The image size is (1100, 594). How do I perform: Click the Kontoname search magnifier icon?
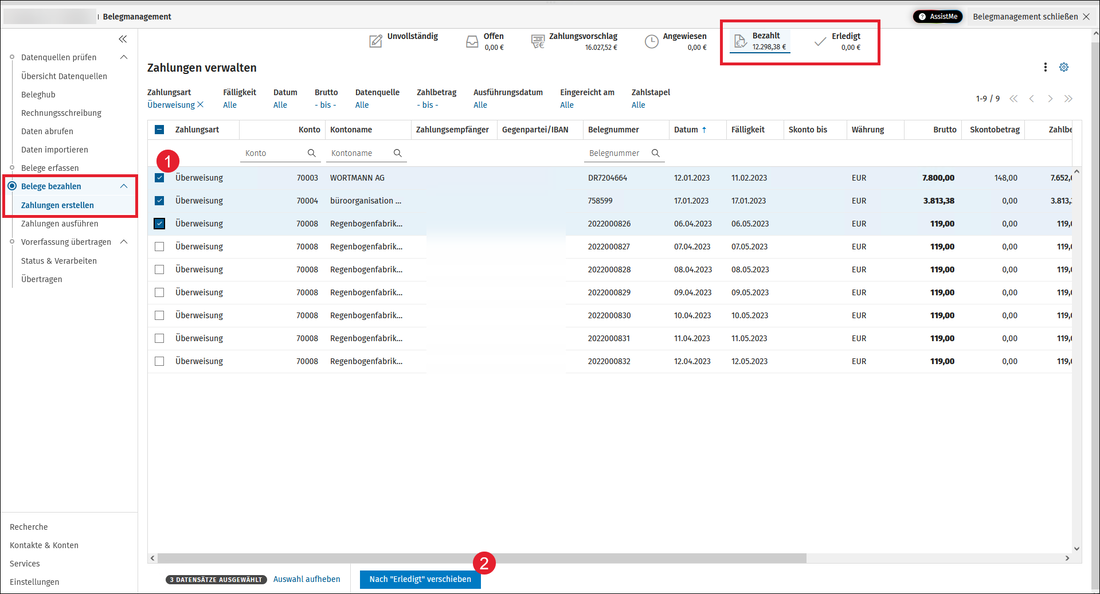tap(398, 153)
